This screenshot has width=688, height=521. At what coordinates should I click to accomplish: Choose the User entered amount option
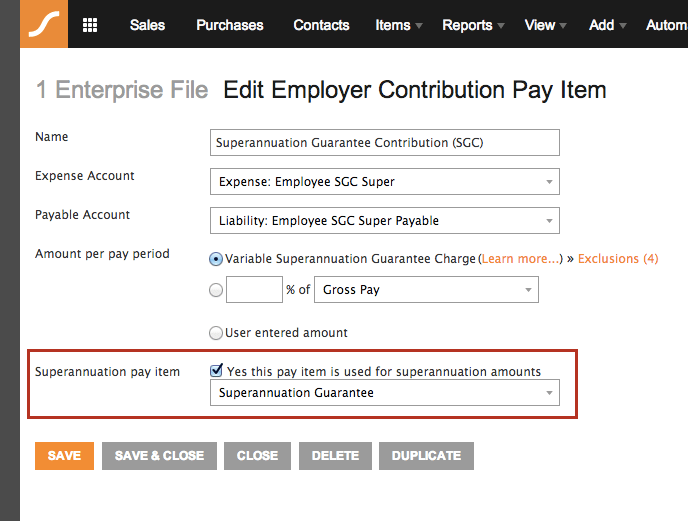216,333
